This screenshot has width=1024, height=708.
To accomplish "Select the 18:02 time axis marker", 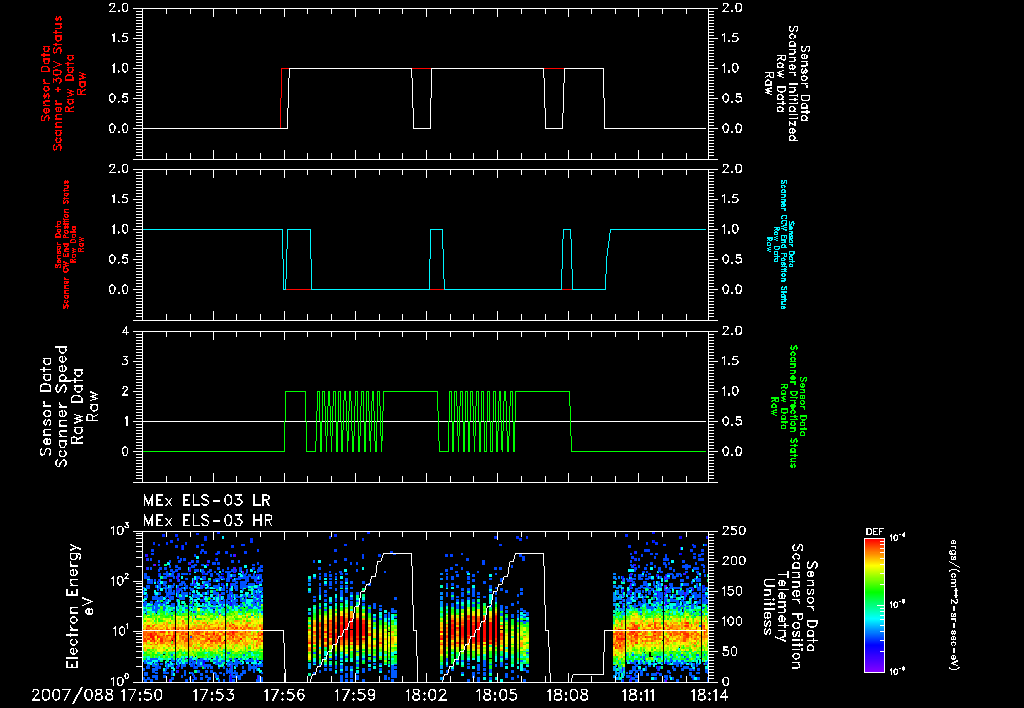I will tap(426, 695).
